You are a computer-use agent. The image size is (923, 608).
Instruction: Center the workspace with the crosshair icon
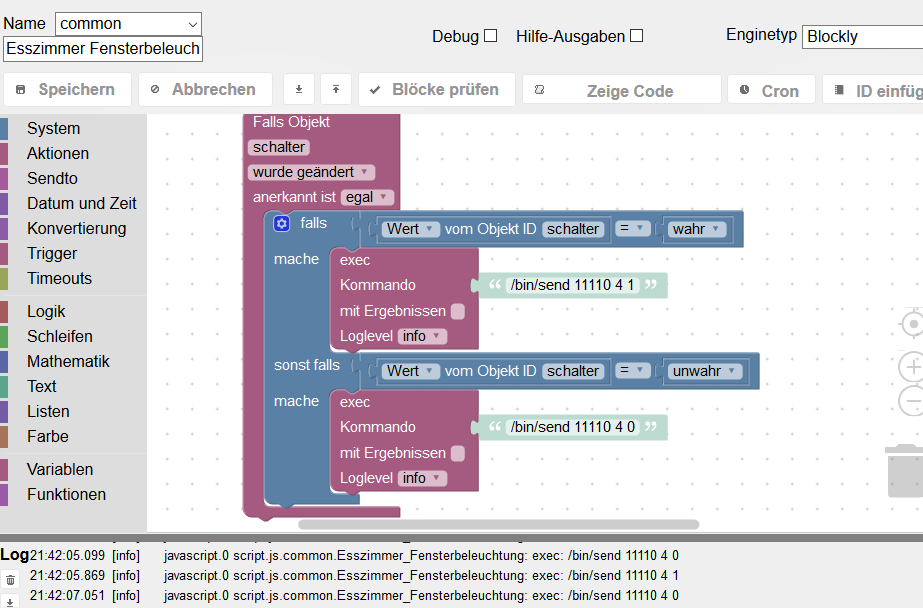click(912, 325)
